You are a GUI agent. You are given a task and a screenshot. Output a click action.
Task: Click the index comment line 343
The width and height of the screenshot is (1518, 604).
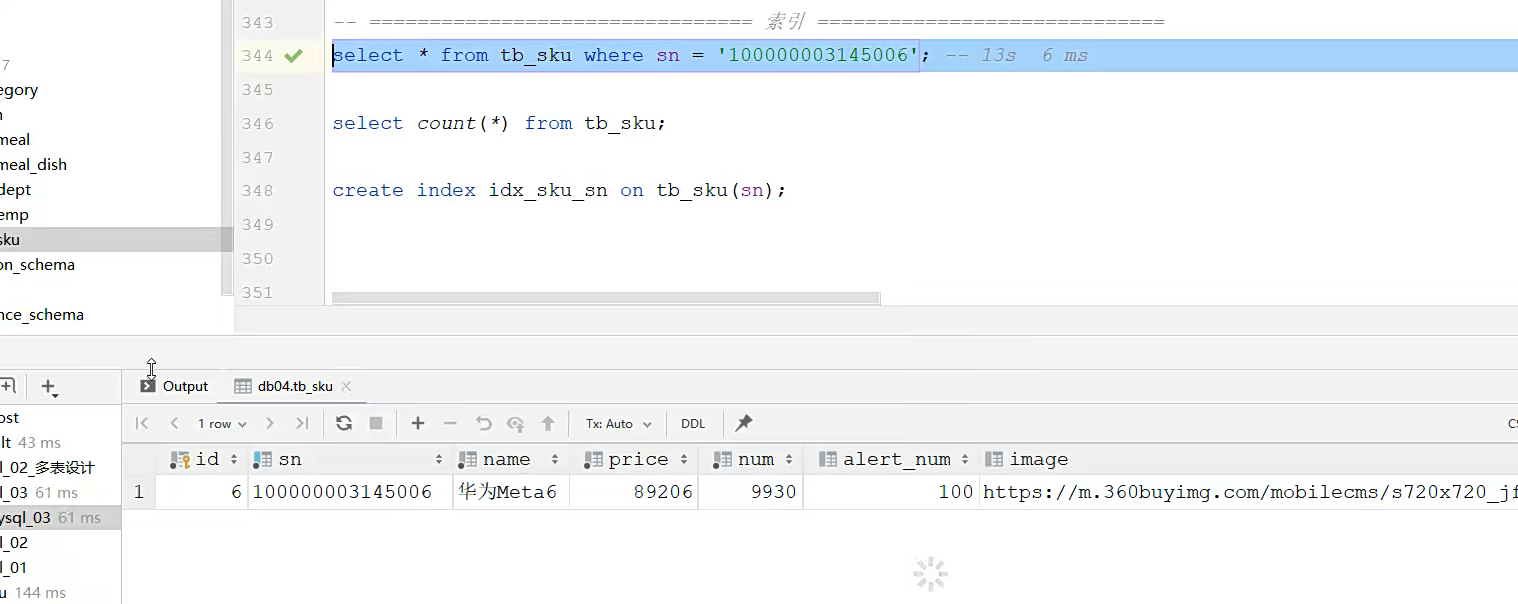click(749, 22)
